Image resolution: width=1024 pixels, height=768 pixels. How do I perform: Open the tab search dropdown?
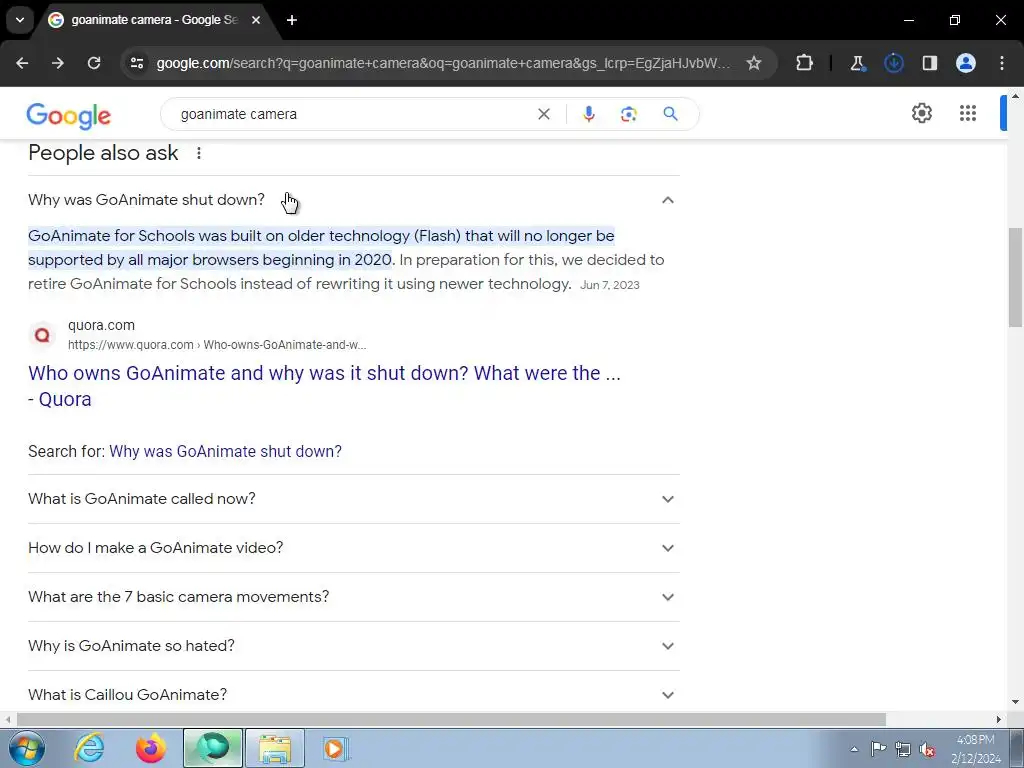coord(20,20)
